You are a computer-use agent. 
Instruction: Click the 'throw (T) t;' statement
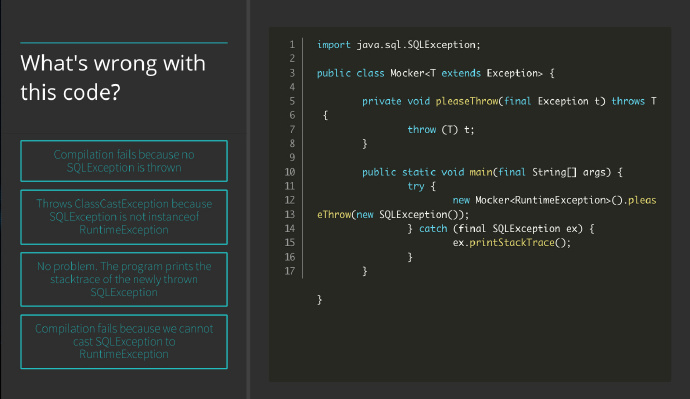tap(440, 129)
